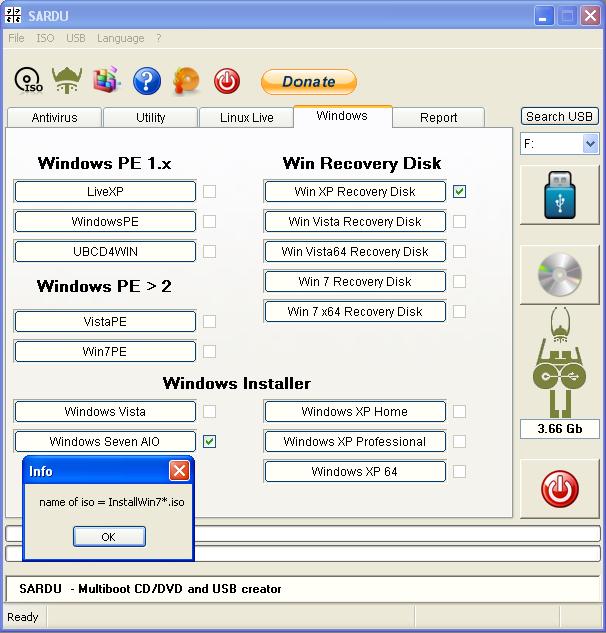Click the green viking helmet toolbar icon
This screenshot has width=606, height=633.
67,80
